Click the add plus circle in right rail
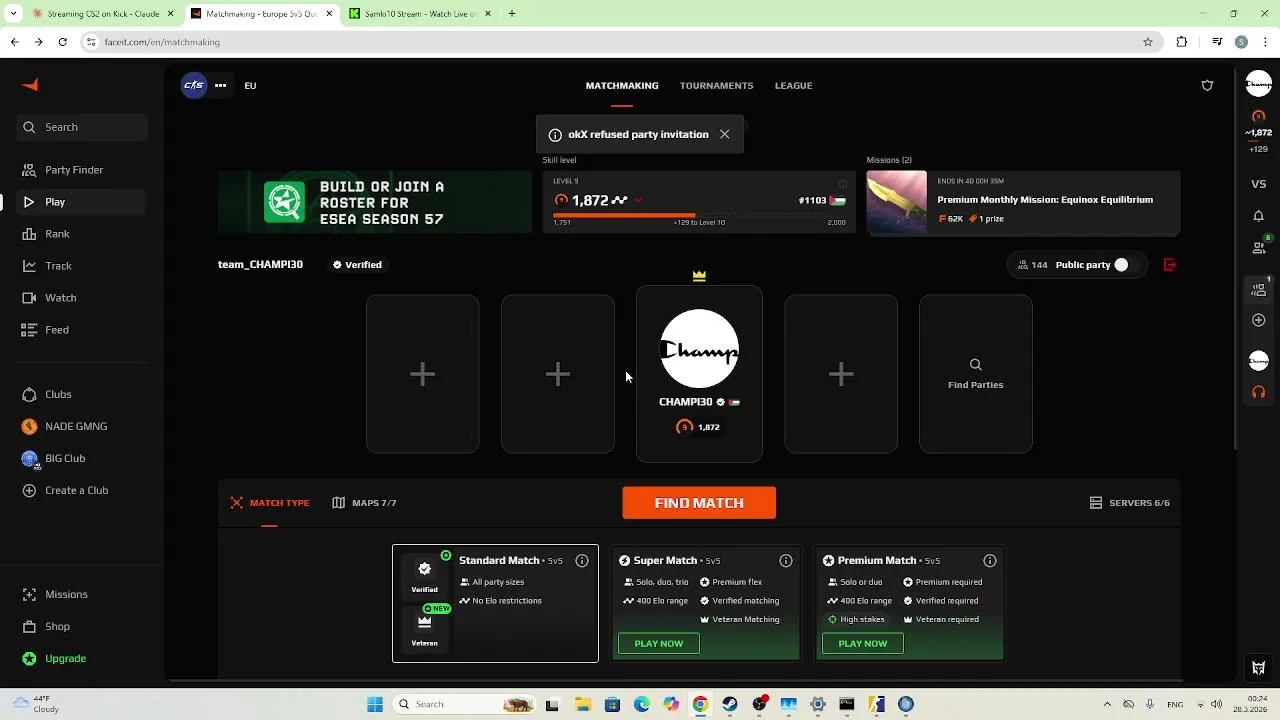The height and width of the screenshot is (720, 1280). click(x=1259, y=320)
